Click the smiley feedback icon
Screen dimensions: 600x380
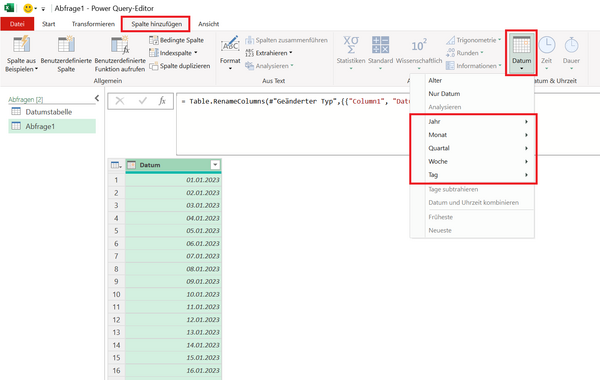click(x=28, y=8)
